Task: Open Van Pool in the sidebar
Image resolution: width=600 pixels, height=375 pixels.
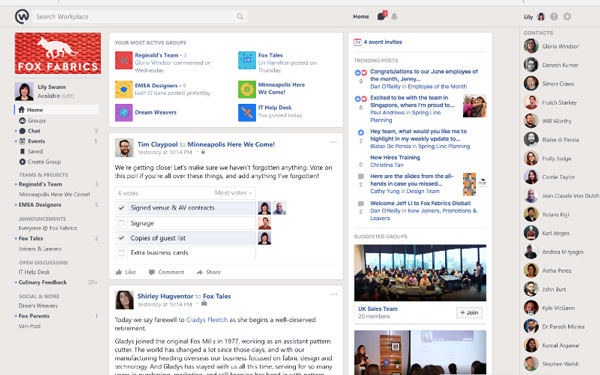Action: [x=29, y=326]
